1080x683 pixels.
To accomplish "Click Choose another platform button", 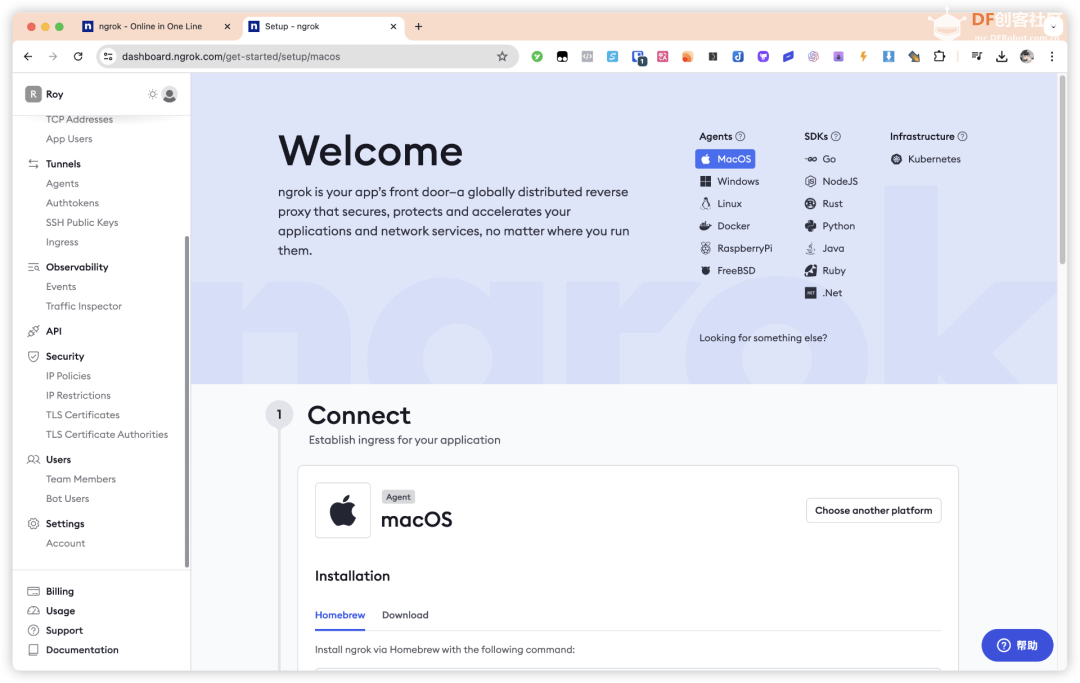I will [x=873, y=511].
